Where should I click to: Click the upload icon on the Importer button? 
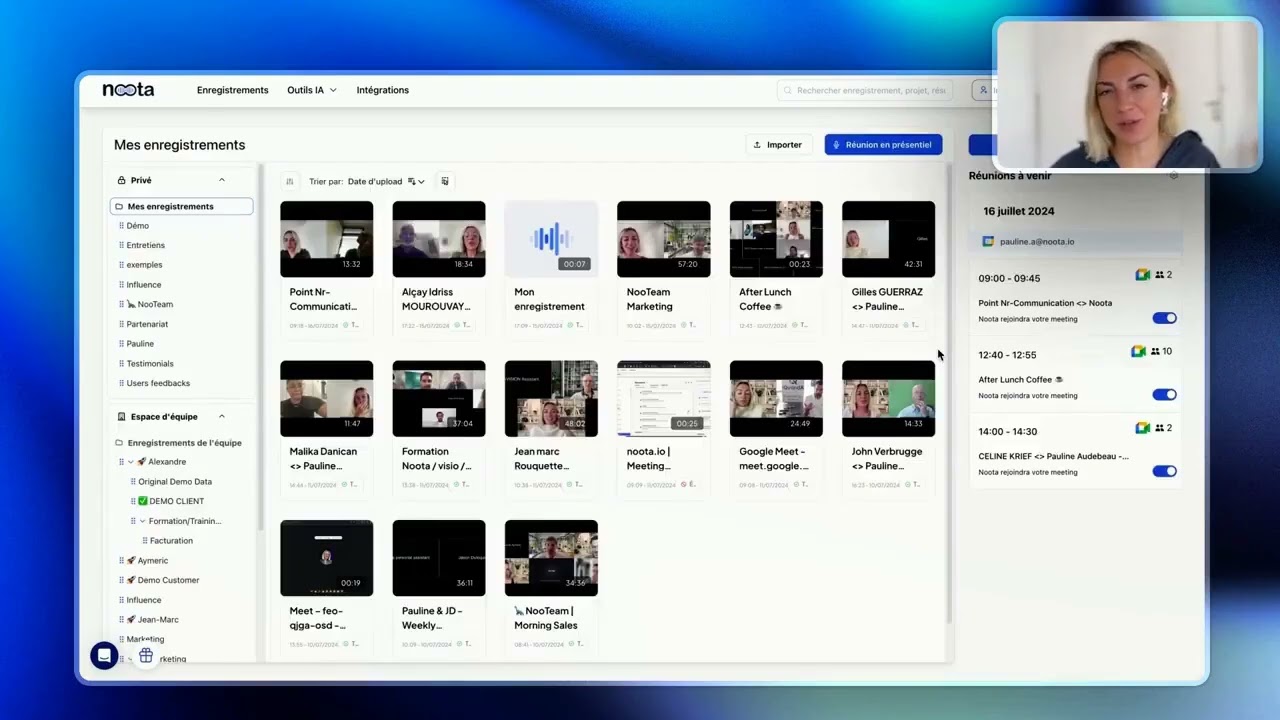757,145
